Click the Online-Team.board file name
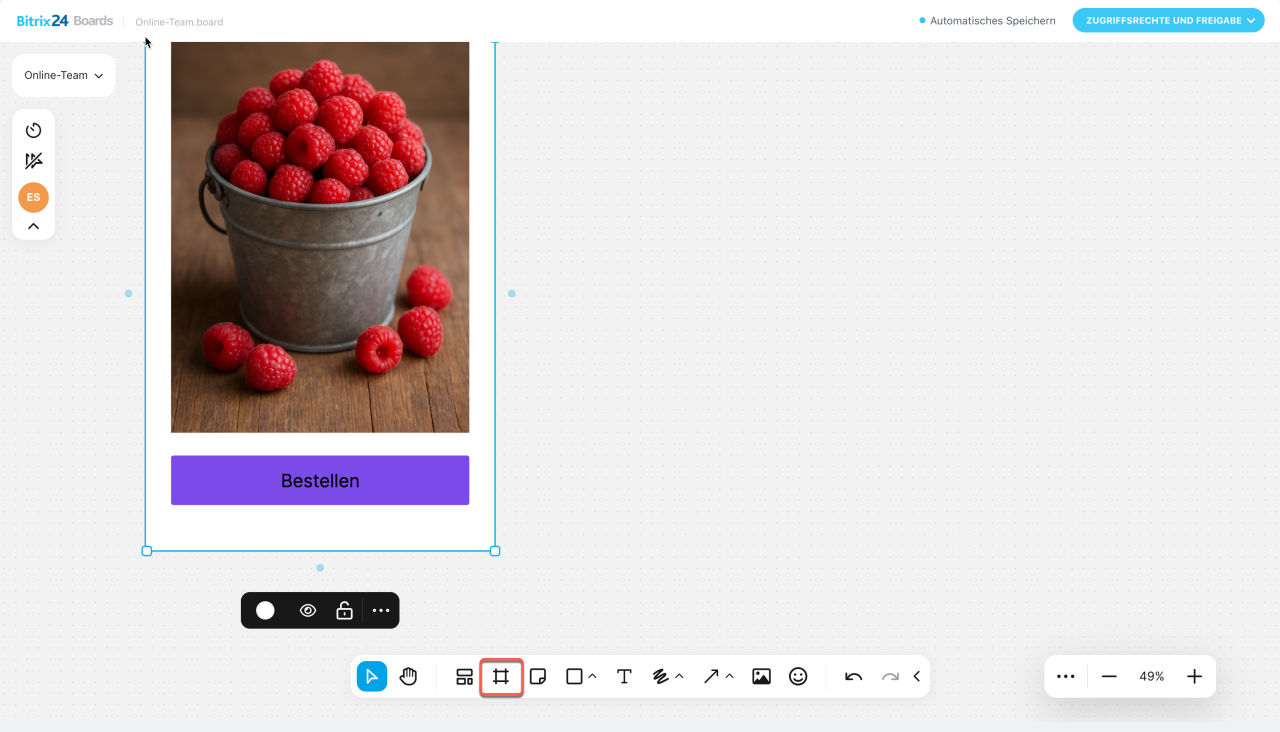 pos(180,22)
